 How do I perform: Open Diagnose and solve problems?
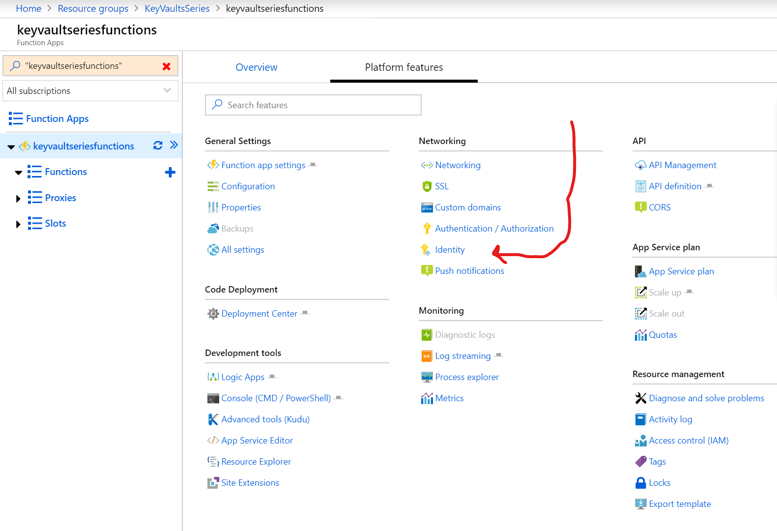(x=706, y=398)
